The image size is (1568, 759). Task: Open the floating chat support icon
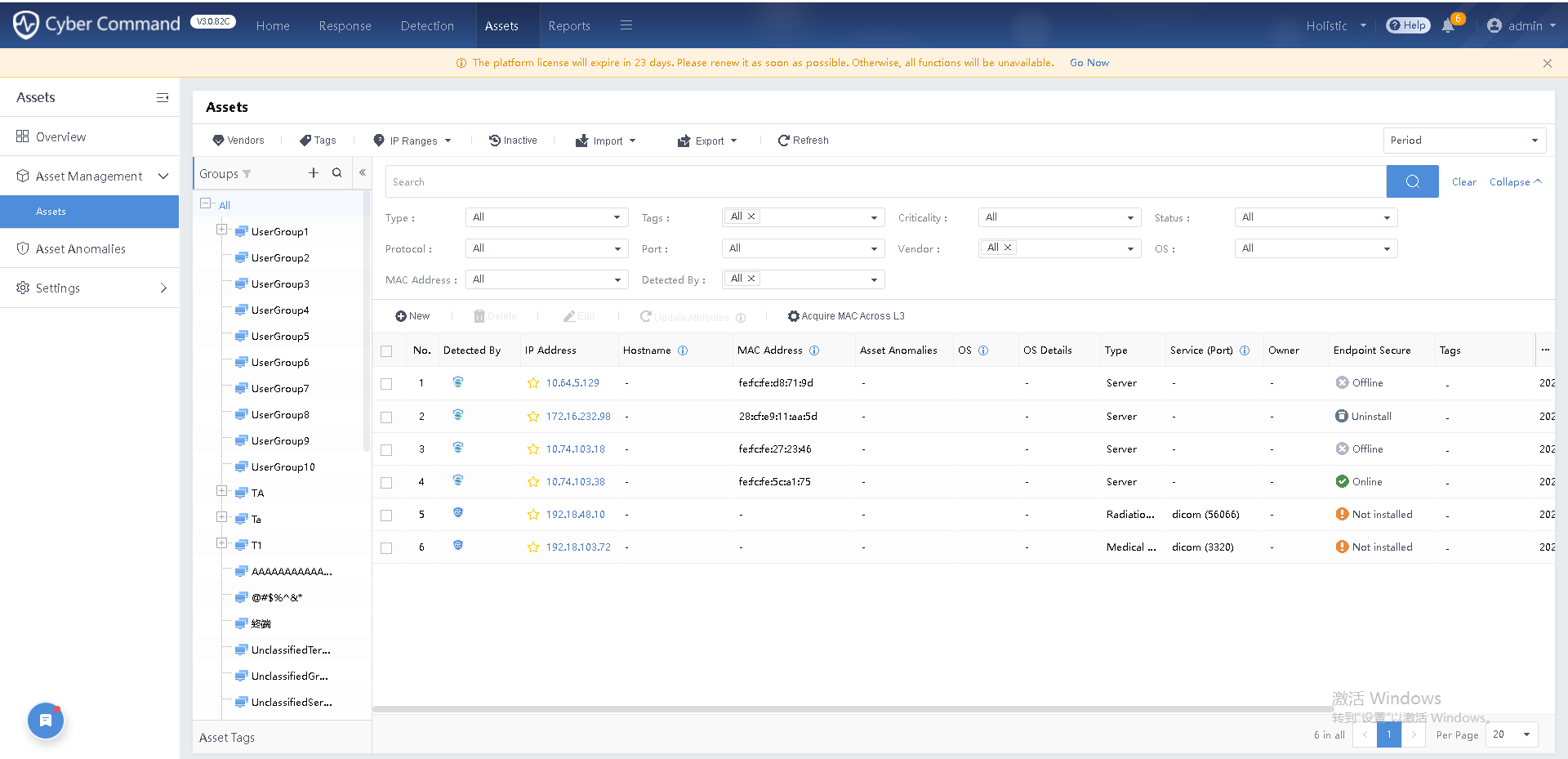[x=46, y=721]
